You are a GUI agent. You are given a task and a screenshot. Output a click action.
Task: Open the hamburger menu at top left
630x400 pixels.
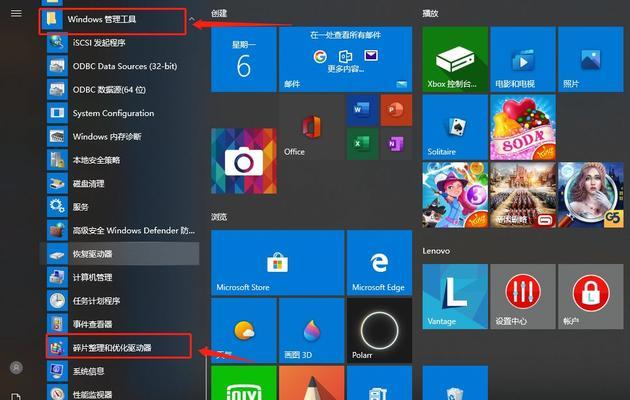(16, 13)
